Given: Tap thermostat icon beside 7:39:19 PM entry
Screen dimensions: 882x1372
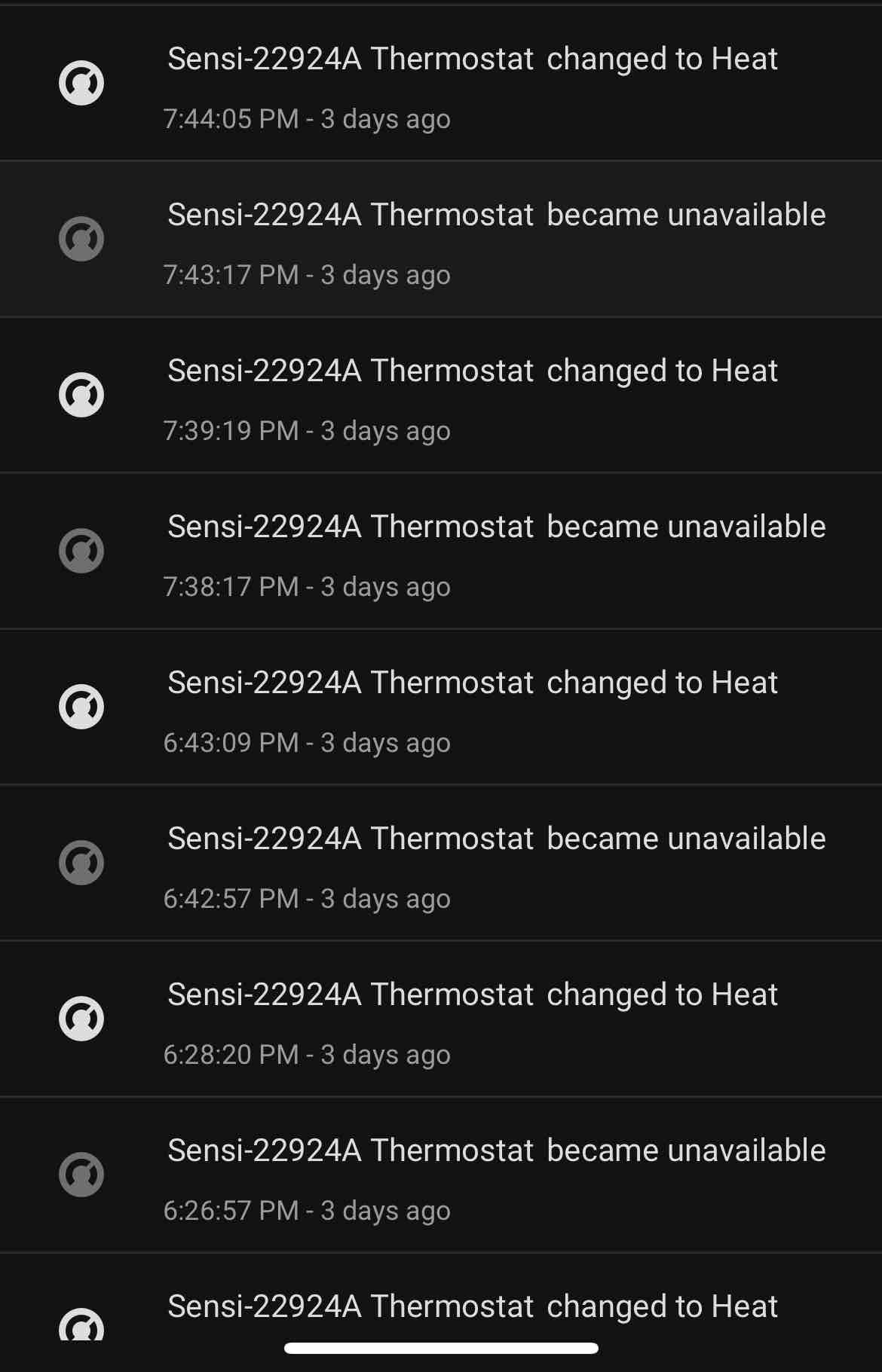Looking at the screenshot, I should pos(81,395).
